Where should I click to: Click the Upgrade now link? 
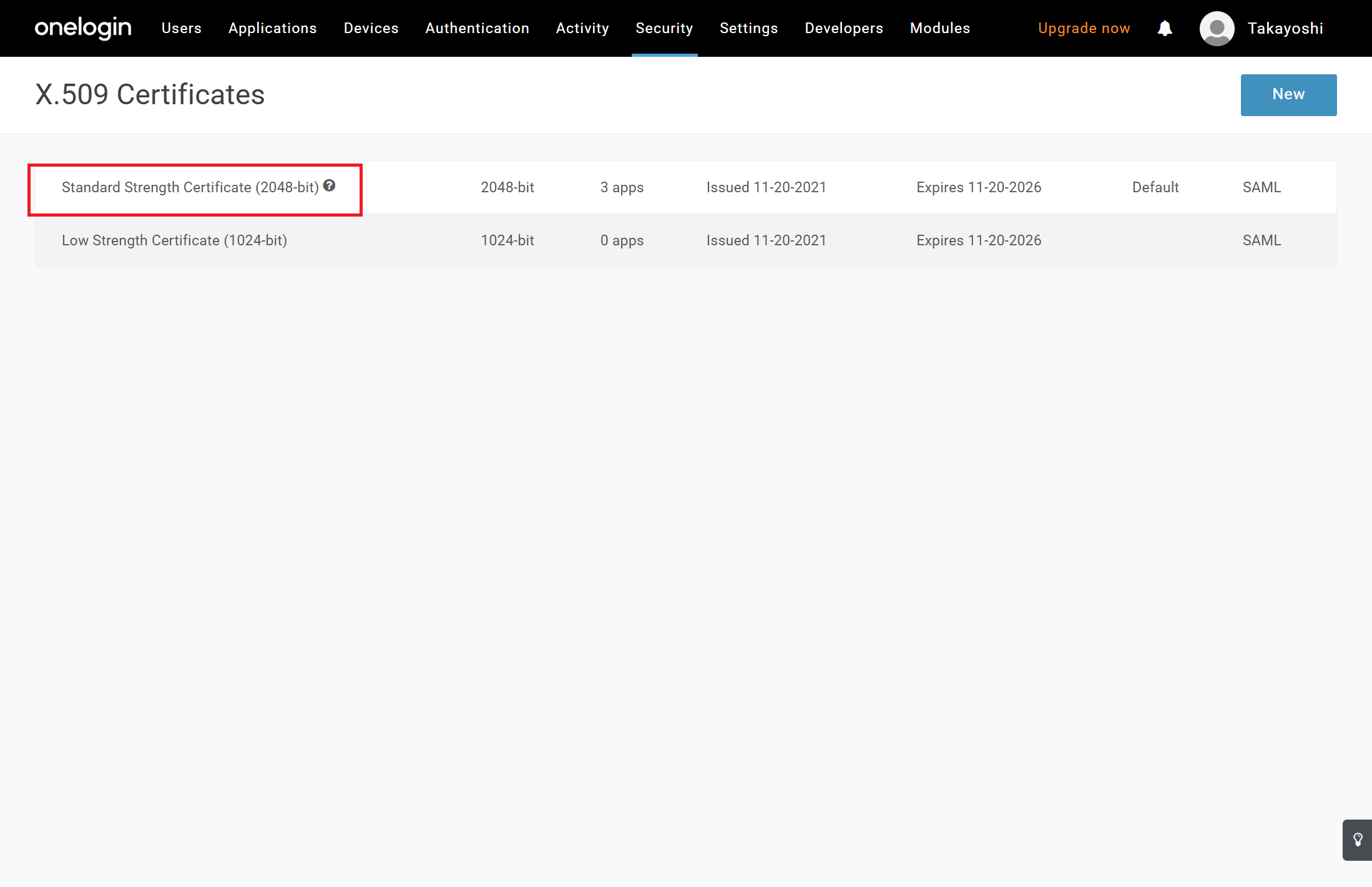point(1084,28)
